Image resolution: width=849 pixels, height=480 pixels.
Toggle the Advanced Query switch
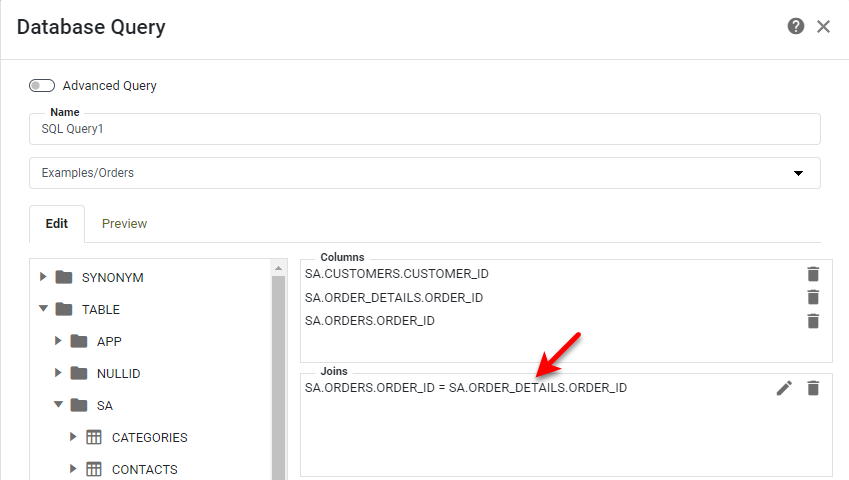[x=42, y=86]
